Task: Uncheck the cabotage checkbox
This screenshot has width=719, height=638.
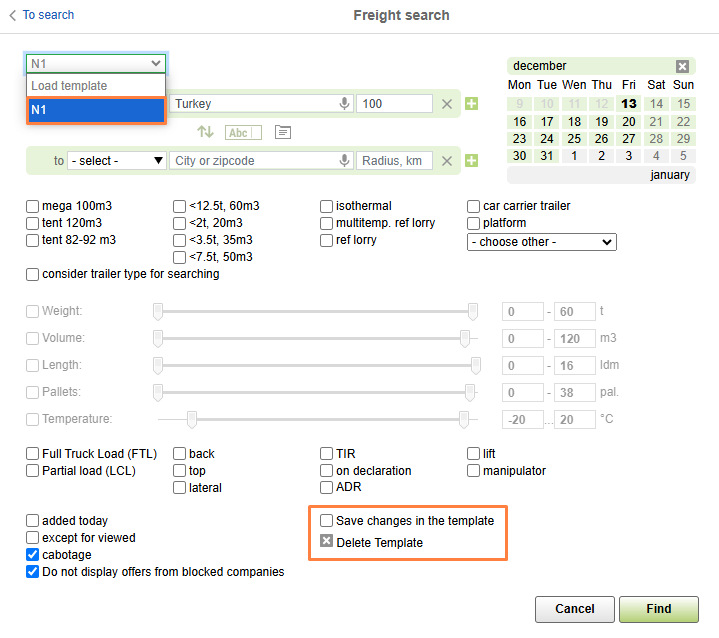Action: (x=33, y=555)
